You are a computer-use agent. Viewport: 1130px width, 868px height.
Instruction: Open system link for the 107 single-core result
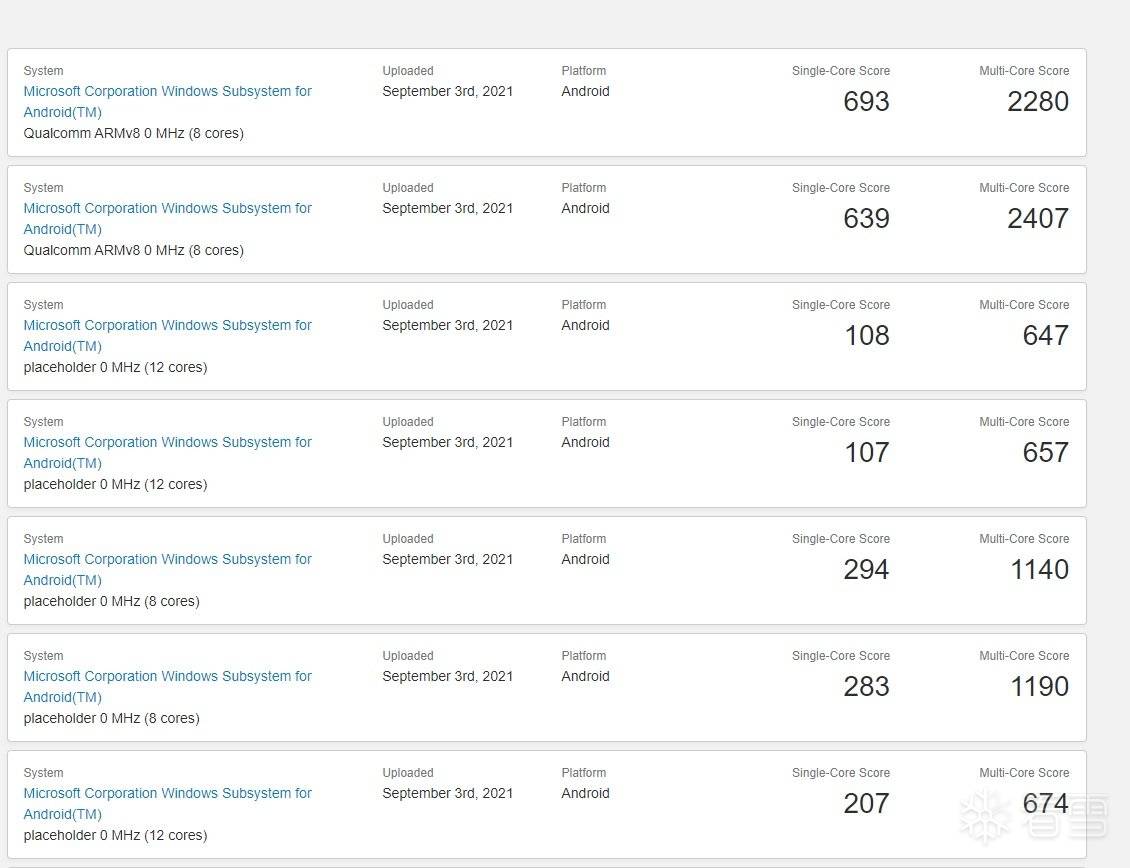tap(167, 443)
